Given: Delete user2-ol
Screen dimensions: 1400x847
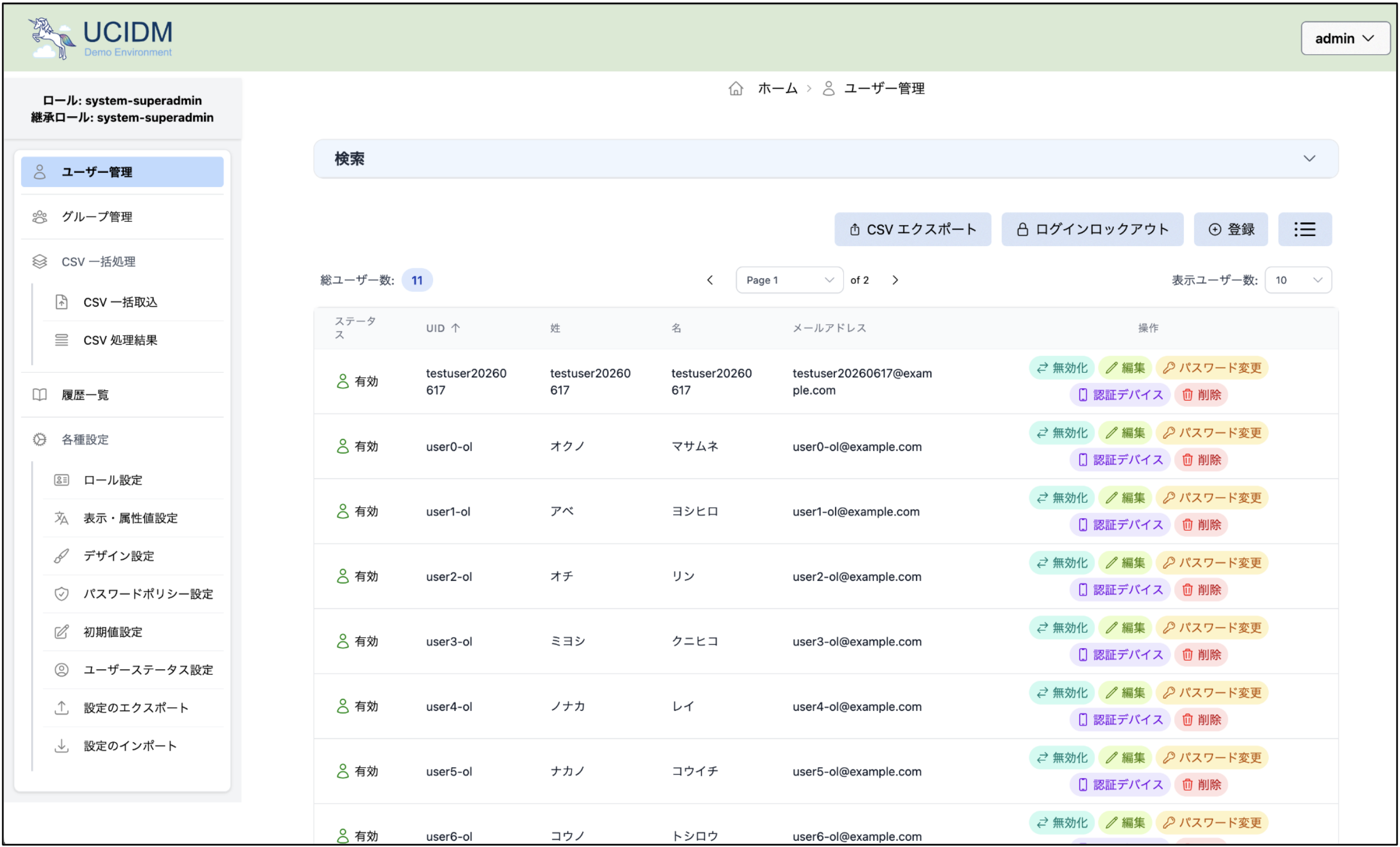Looking at the screenshot, I should [x=1200, y=589].
